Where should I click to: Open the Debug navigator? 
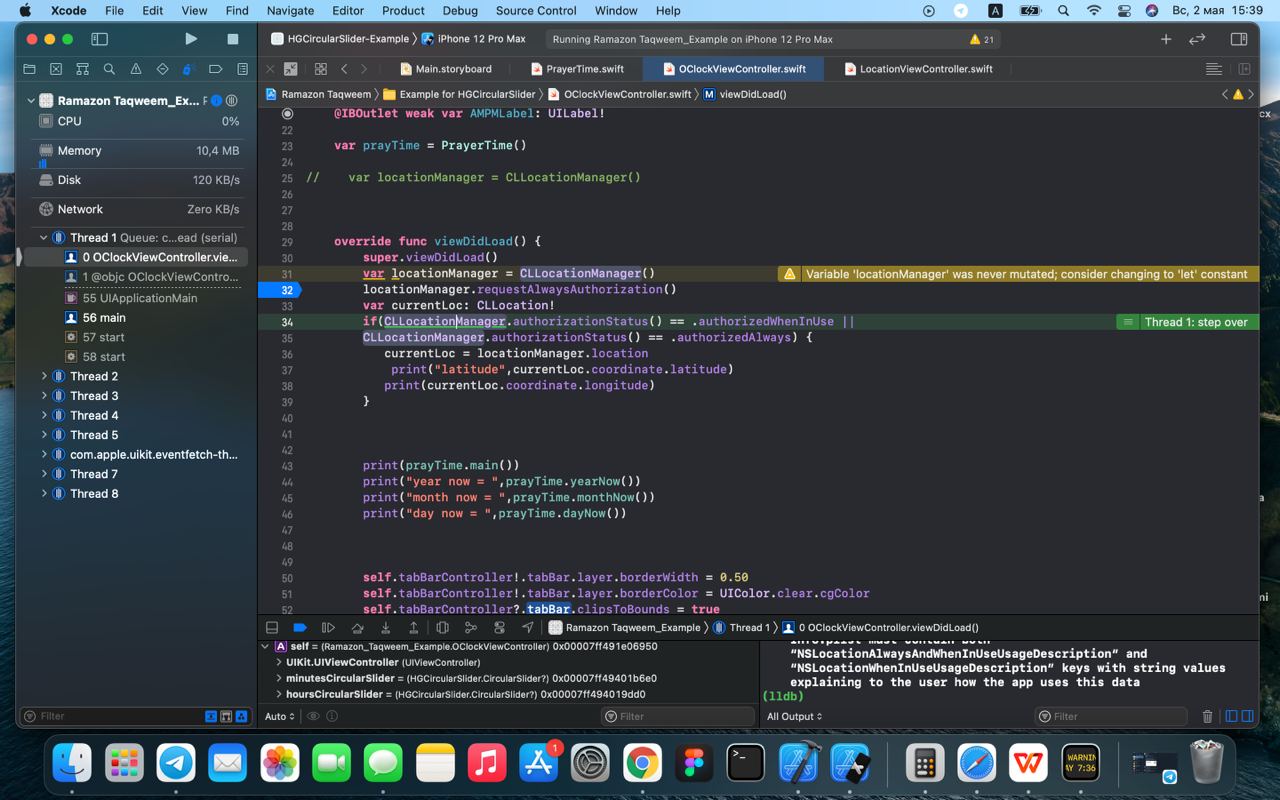[188, 69]
